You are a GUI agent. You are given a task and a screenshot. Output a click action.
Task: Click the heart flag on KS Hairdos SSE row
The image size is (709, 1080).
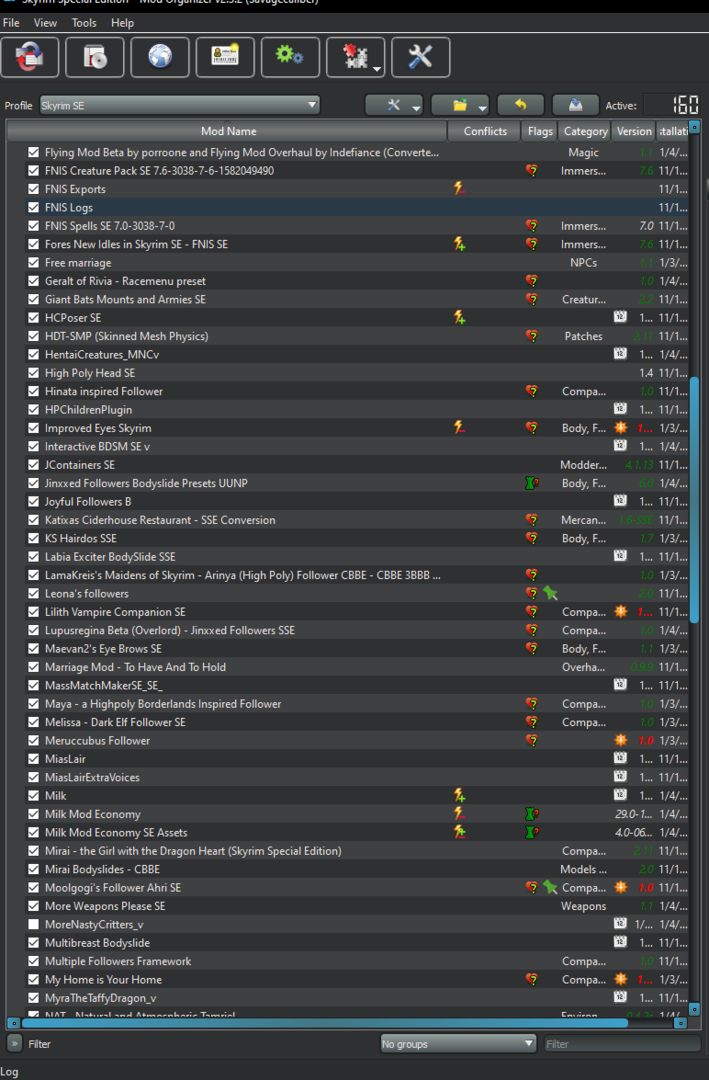[x=531, y=538]
